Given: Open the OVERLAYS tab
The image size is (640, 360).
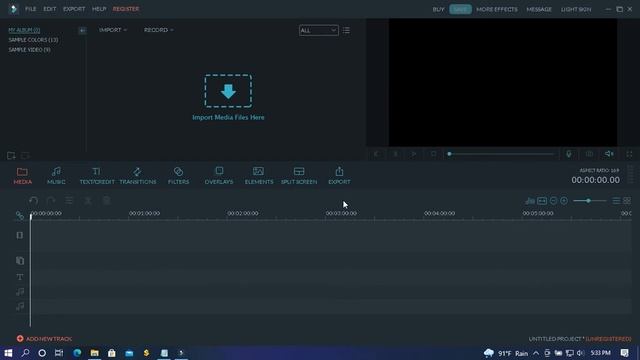Looking at the screenshot, I should coord(219,176).
